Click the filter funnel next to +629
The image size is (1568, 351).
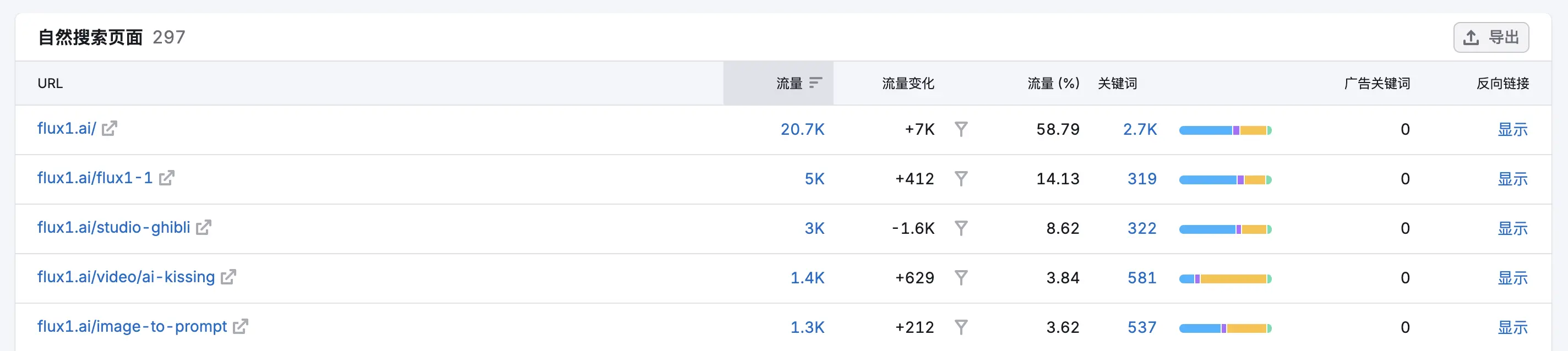pos(961,278)
